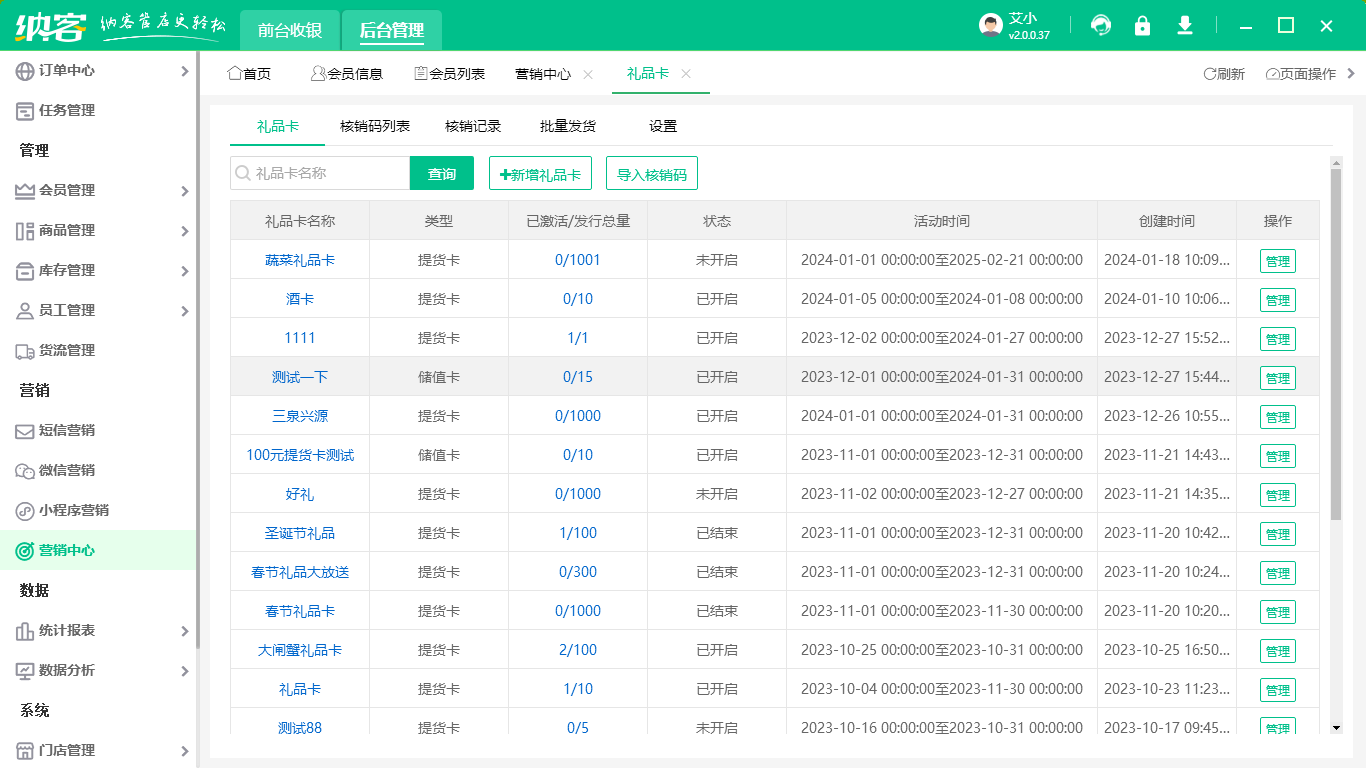Click the download icon in title bar
1366x768 pixels.
[x=1185, y=26]
